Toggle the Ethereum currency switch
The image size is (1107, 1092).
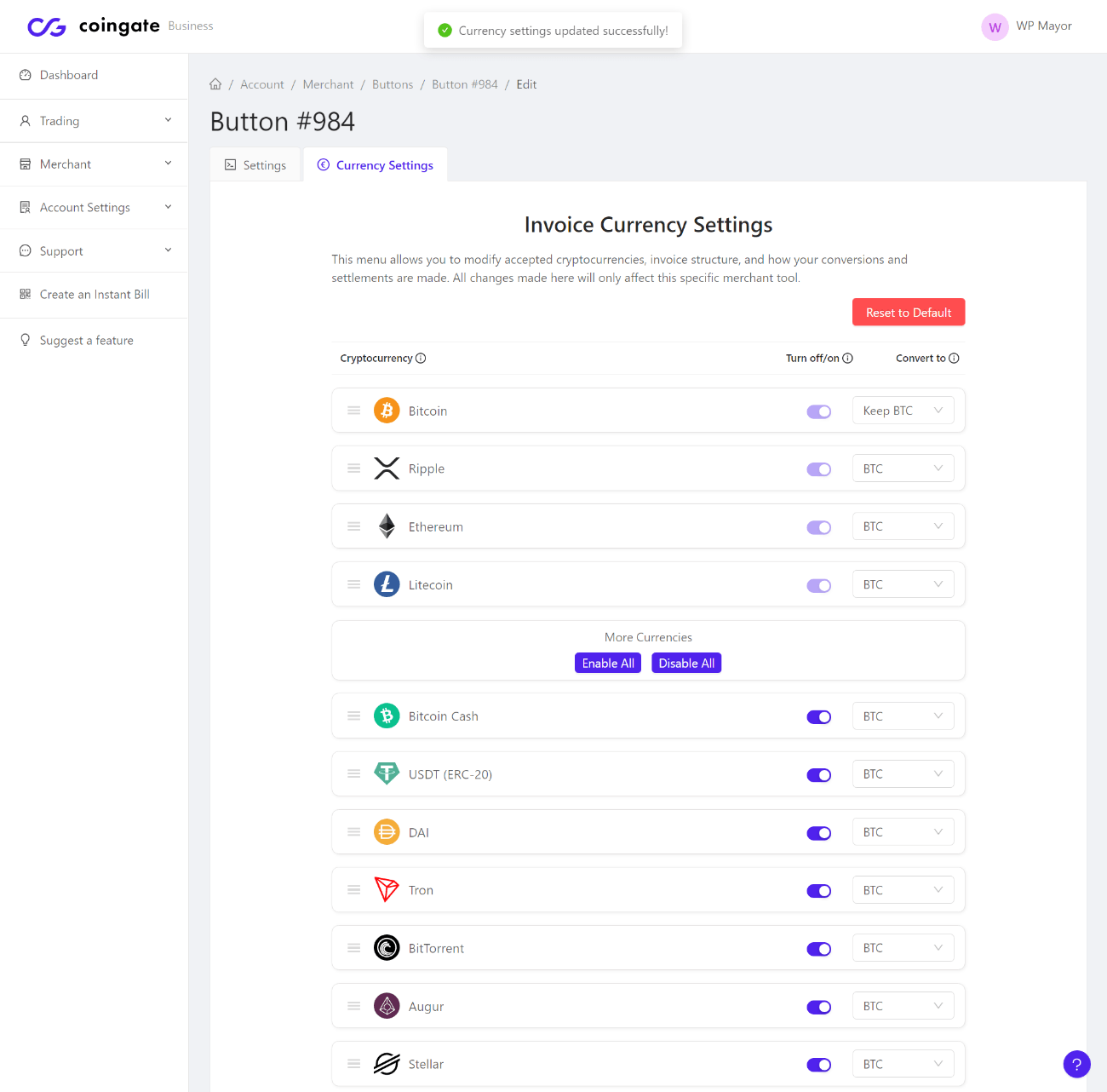(819, 527)
